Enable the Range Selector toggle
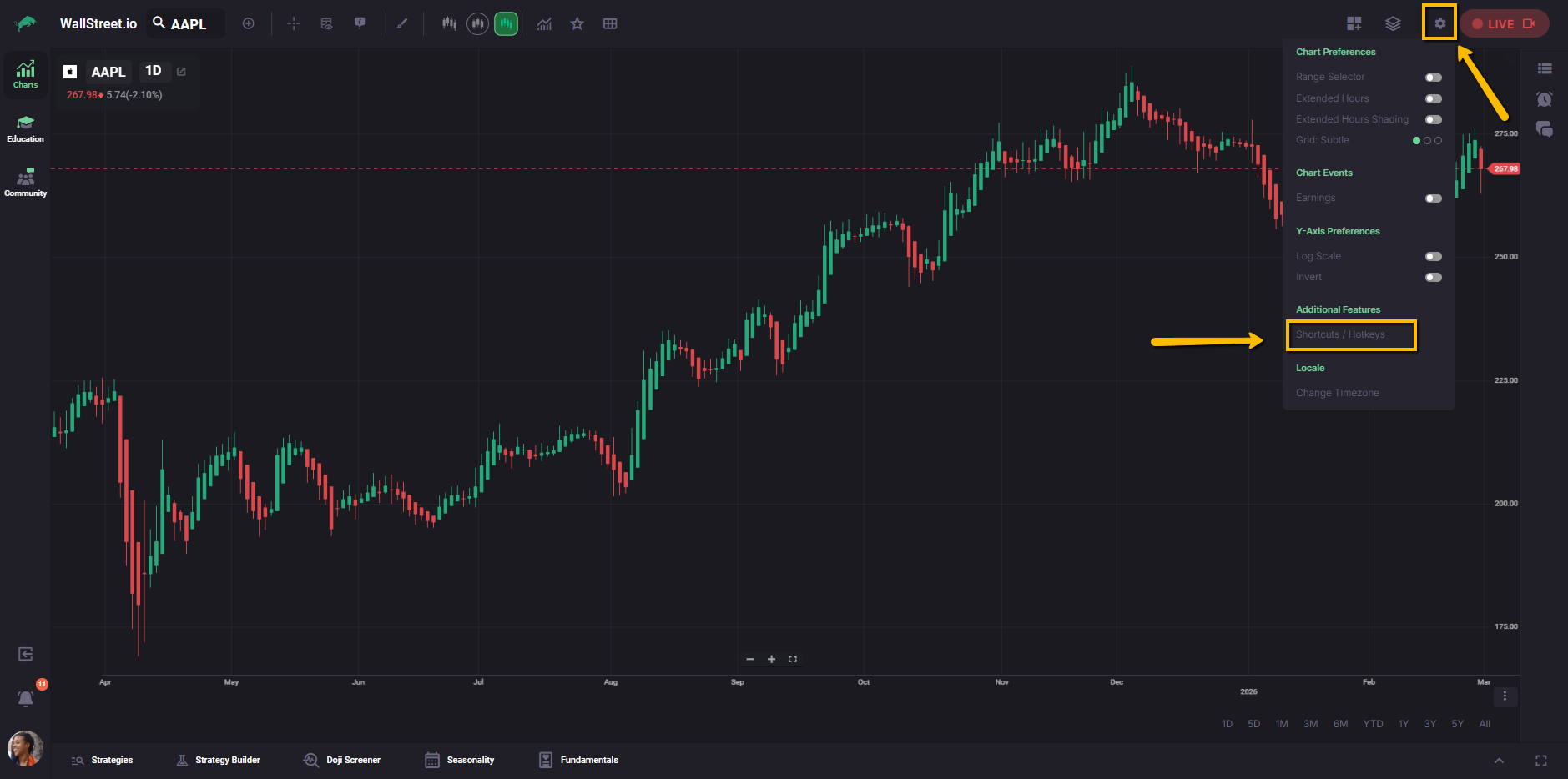 point(1433,78)
